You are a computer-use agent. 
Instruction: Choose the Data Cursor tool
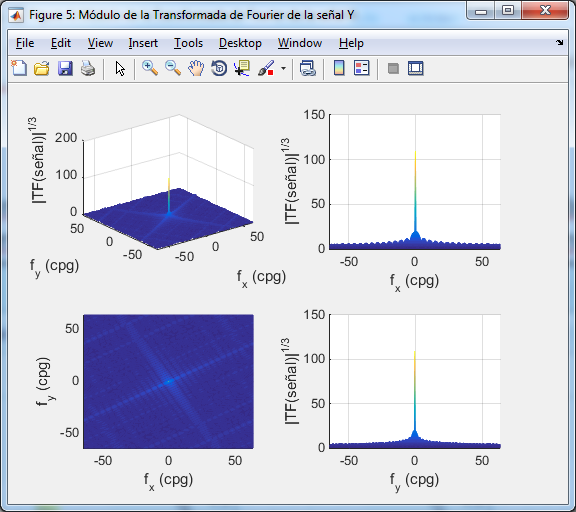[242, 68]
